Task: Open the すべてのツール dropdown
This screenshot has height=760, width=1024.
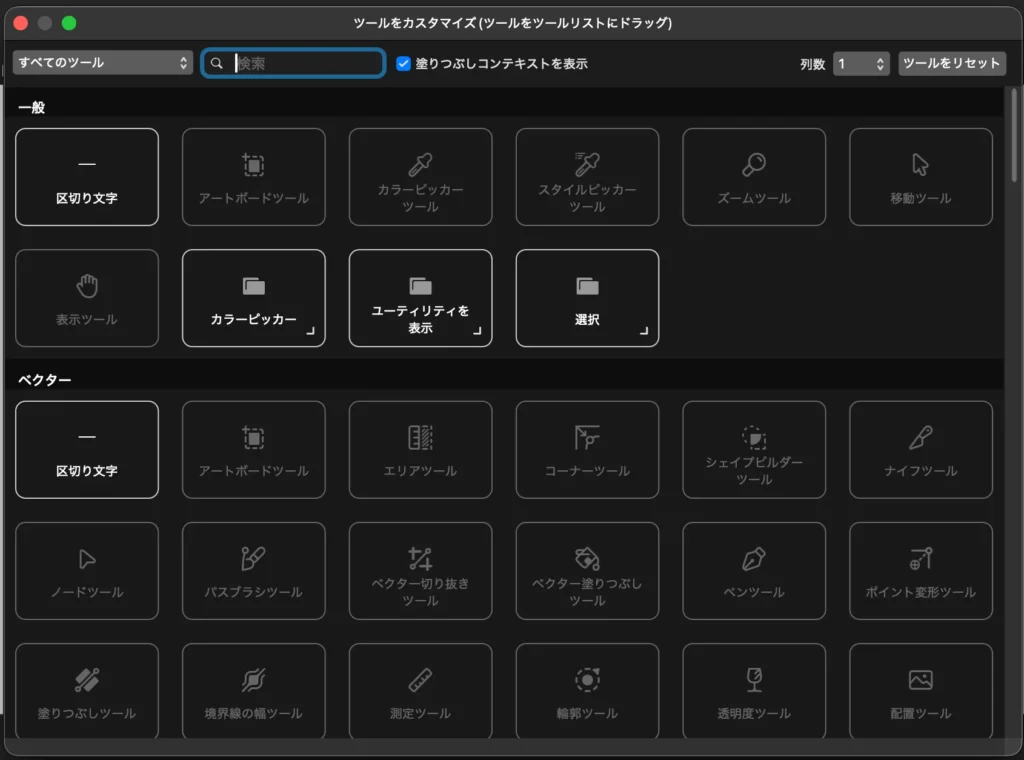Action: pyautogui.click(x=103, y=63)
